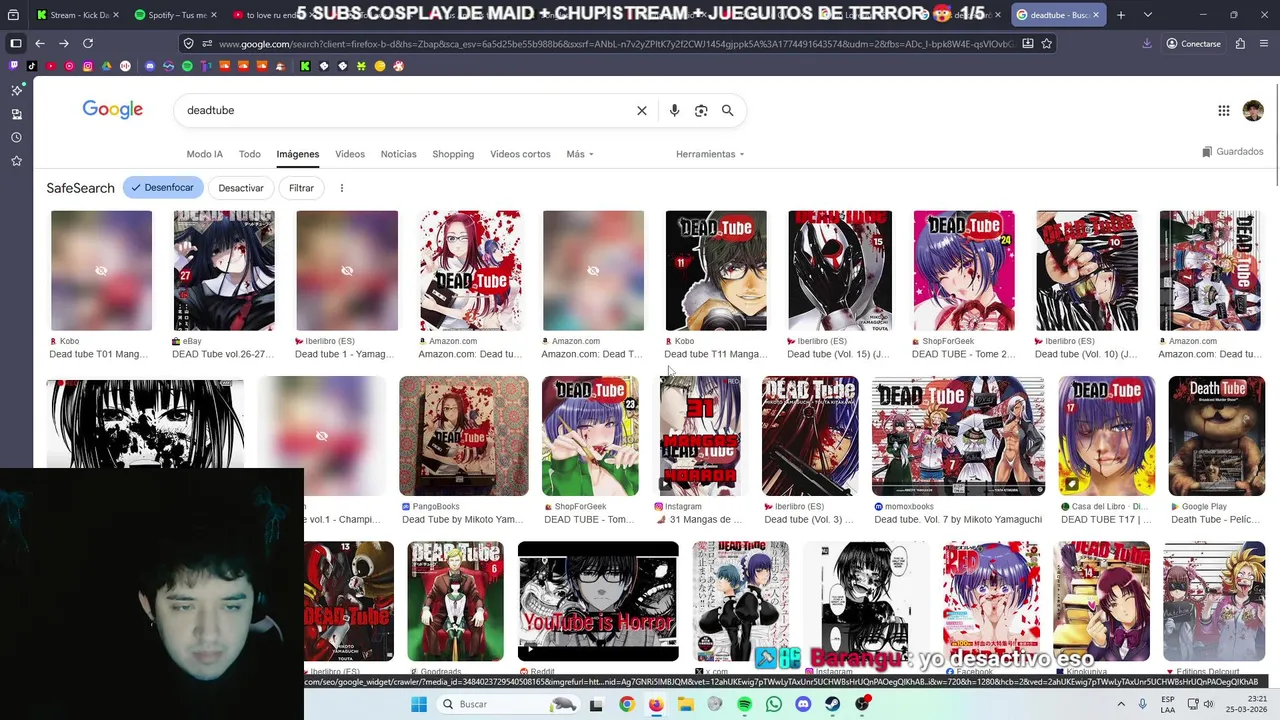
Task: Reveal blurred vol.1 Champi image
Action: (x=322, y=436)
